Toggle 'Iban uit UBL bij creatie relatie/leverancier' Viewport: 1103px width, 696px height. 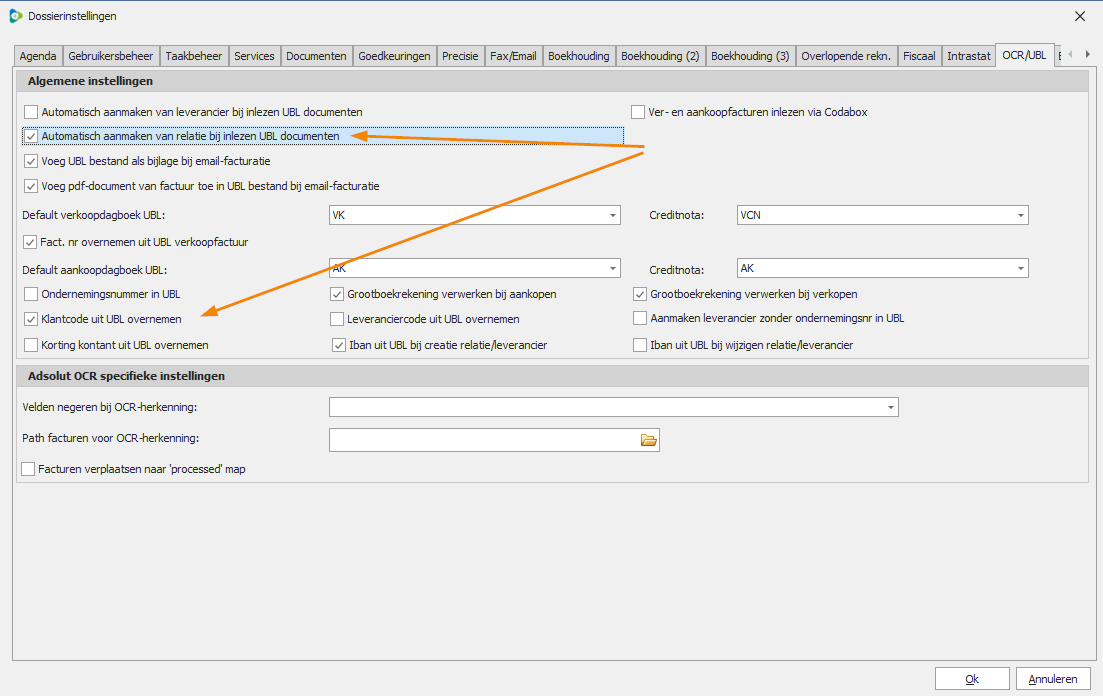pos(339,345)
